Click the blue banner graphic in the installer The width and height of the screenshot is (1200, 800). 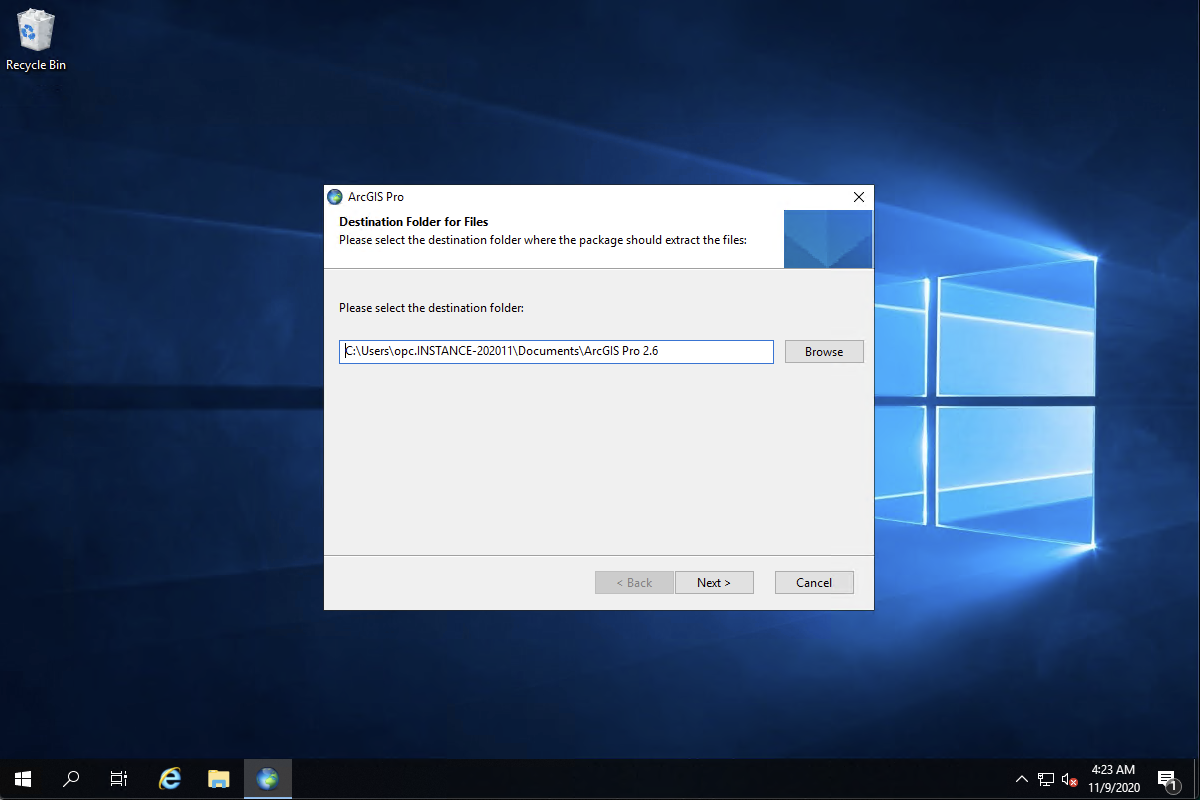point(828,239)
